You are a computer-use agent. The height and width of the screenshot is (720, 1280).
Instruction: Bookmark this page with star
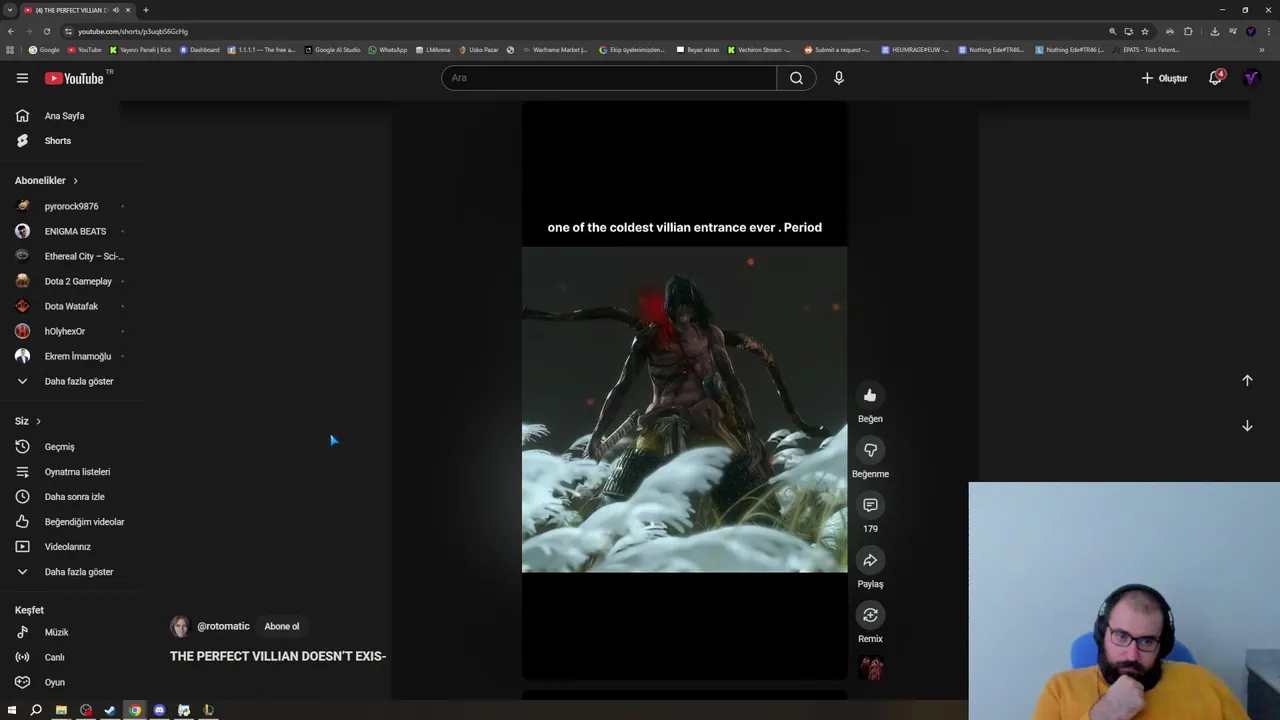(x=1145, y=31)
